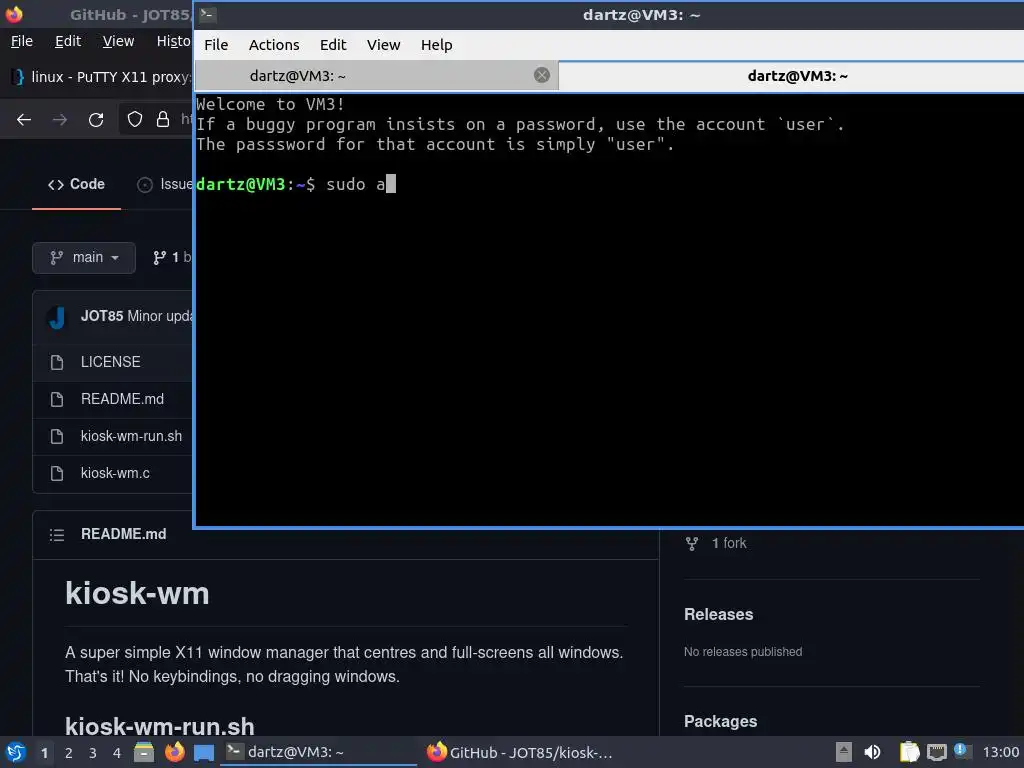Image resolution: width=1024 pixels, height=768 pixels.
Task: Click the removable media eject tray icon
Action: [844, 752]
